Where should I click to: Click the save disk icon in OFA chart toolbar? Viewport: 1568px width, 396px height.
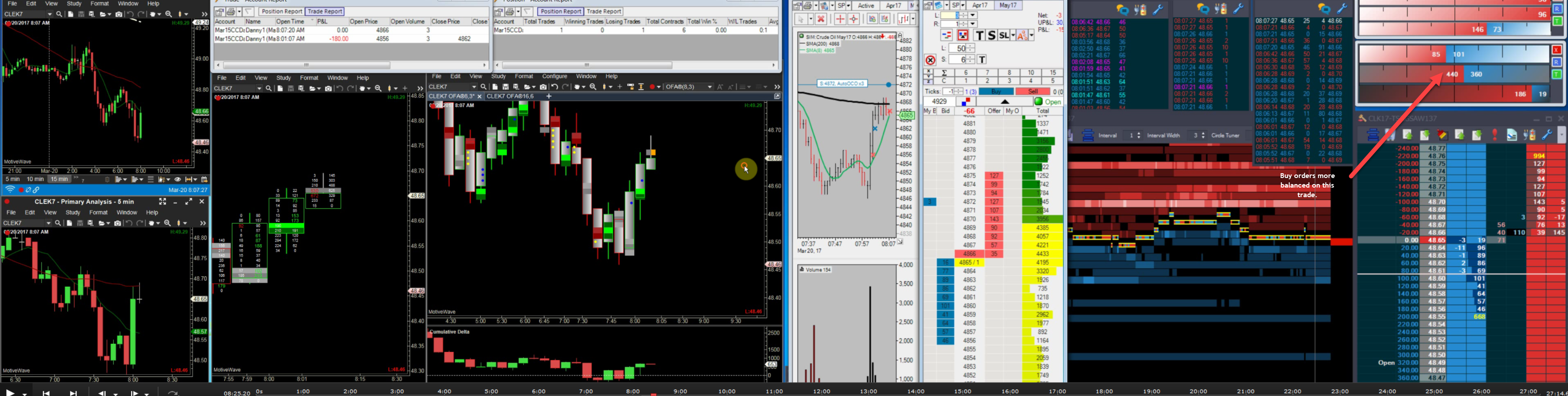[x=505, y=87]
